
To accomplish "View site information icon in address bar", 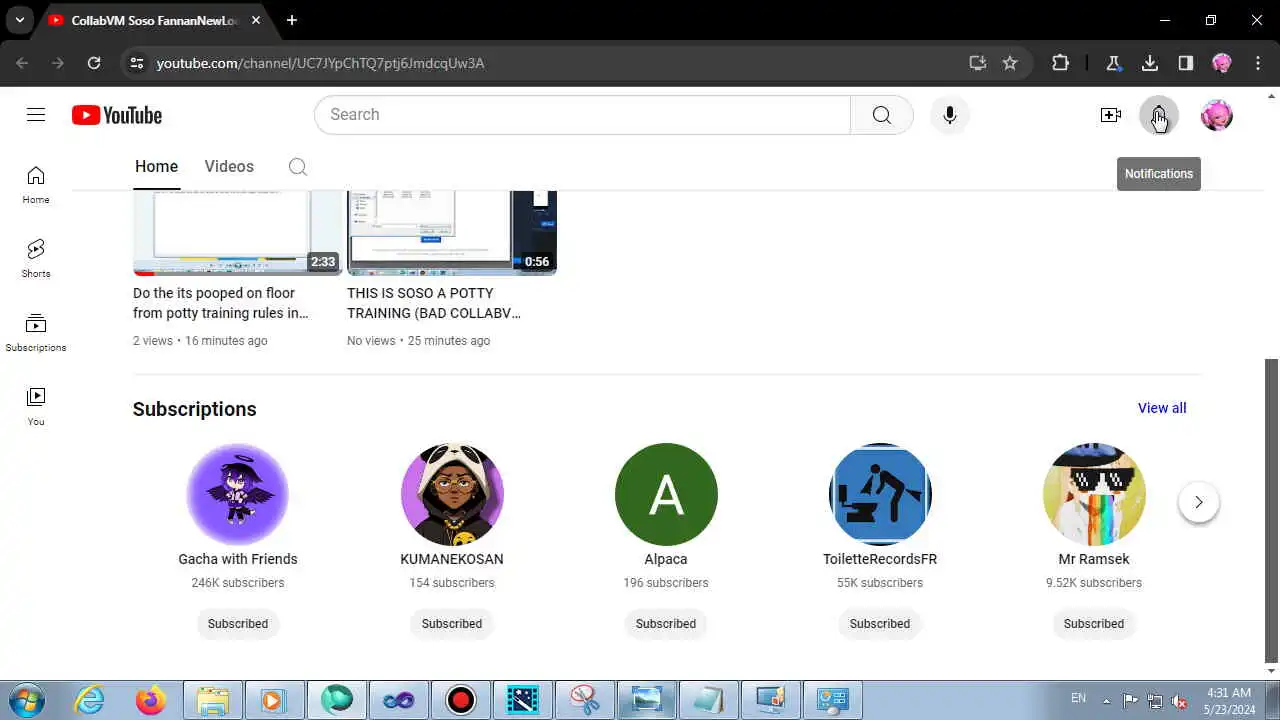I will pyautogui.click(x=137, y=63).
